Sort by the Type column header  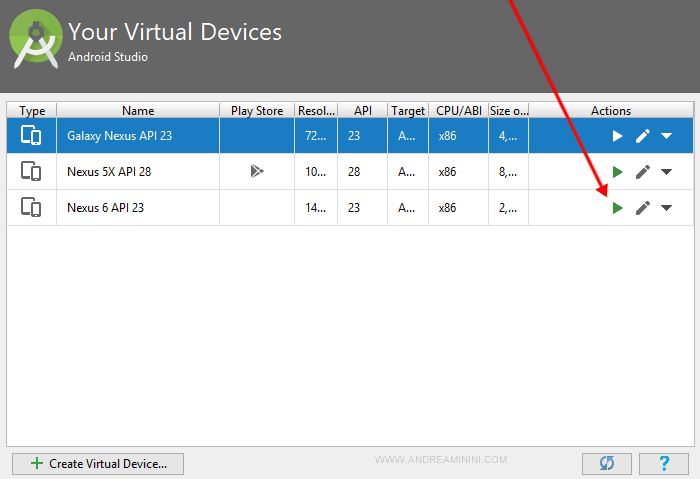click(32, 110)
